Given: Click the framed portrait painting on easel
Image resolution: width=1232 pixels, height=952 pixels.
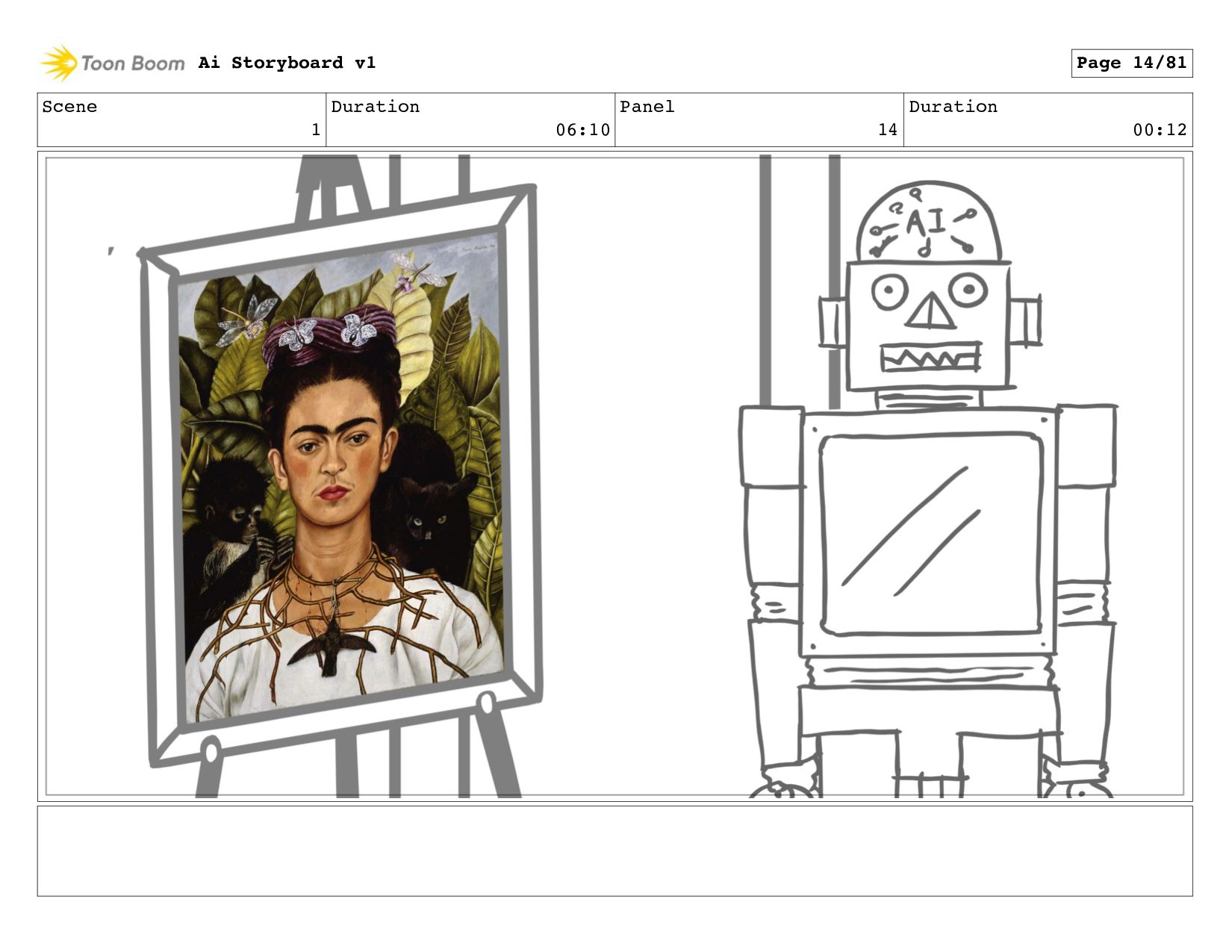Looking at the screenshot, I should (x=340, y=476).
